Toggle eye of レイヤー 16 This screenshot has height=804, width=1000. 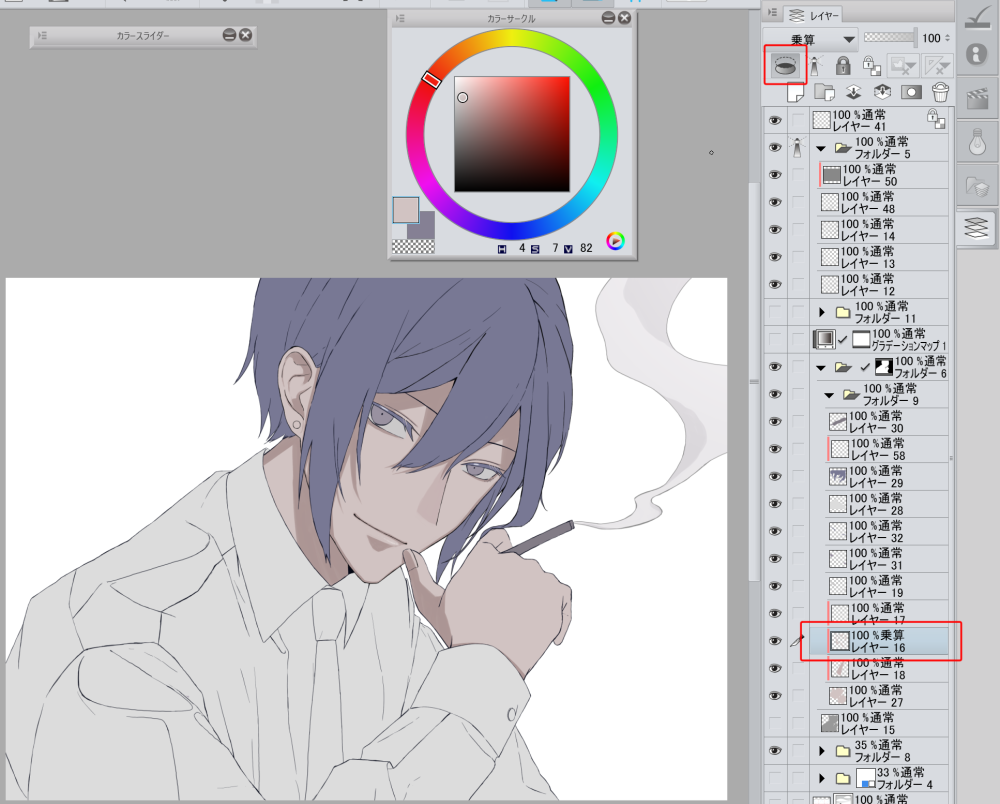pos(775,641)
